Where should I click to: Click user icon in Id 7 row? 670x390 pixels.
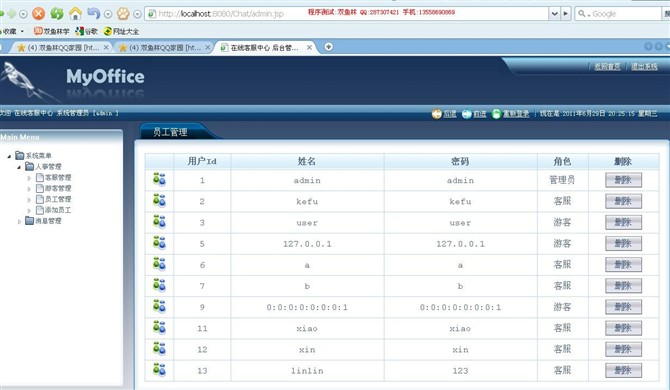pos(159,285)
